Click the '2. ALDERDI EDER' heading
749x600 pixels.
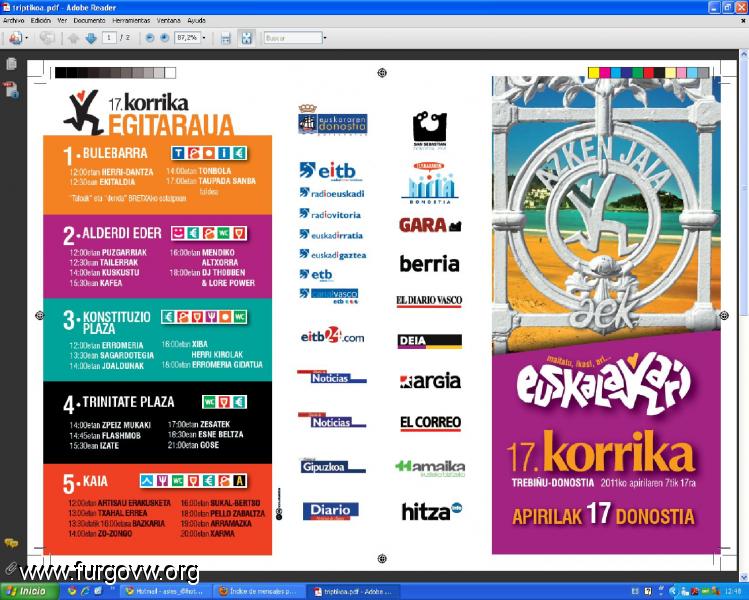click(x=112, y=235)
